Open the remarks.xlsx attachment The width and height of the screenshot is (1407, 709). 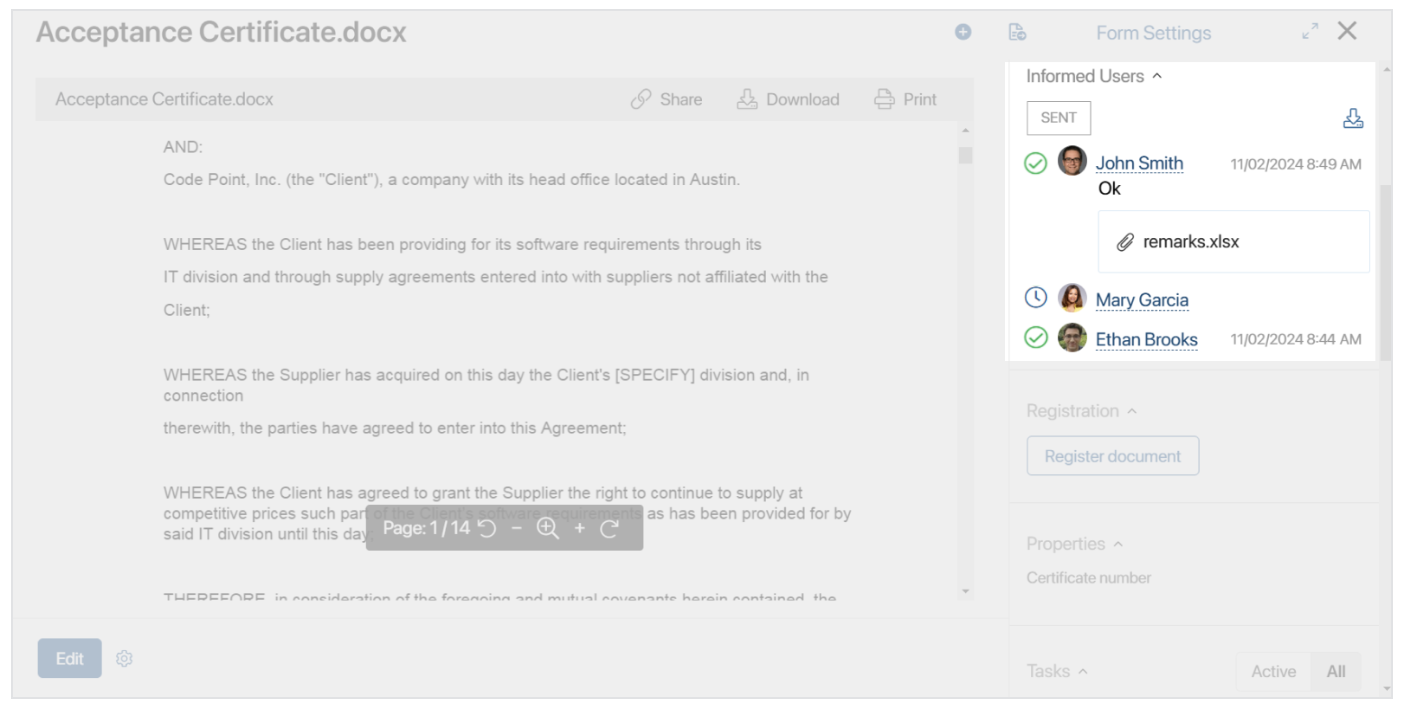[1190, 242]
